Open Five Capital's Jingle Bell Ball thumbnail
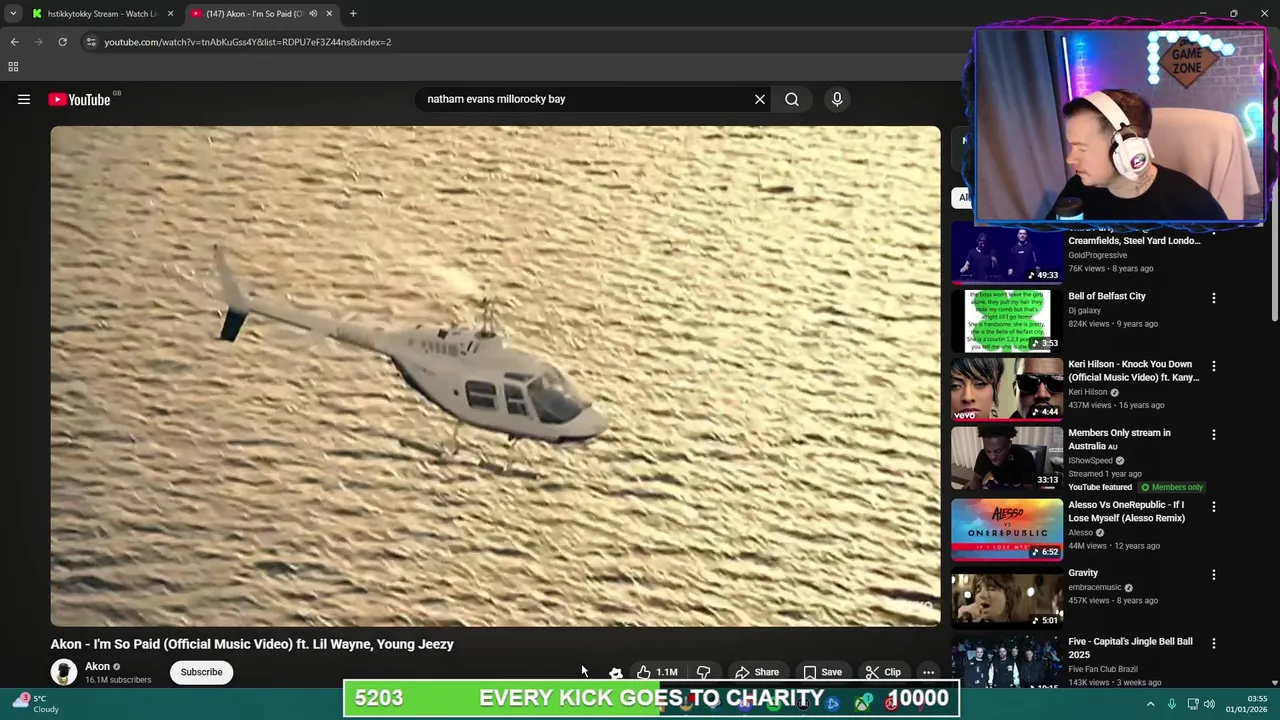Viewport: 1280px width, 720px height. 1007,663
